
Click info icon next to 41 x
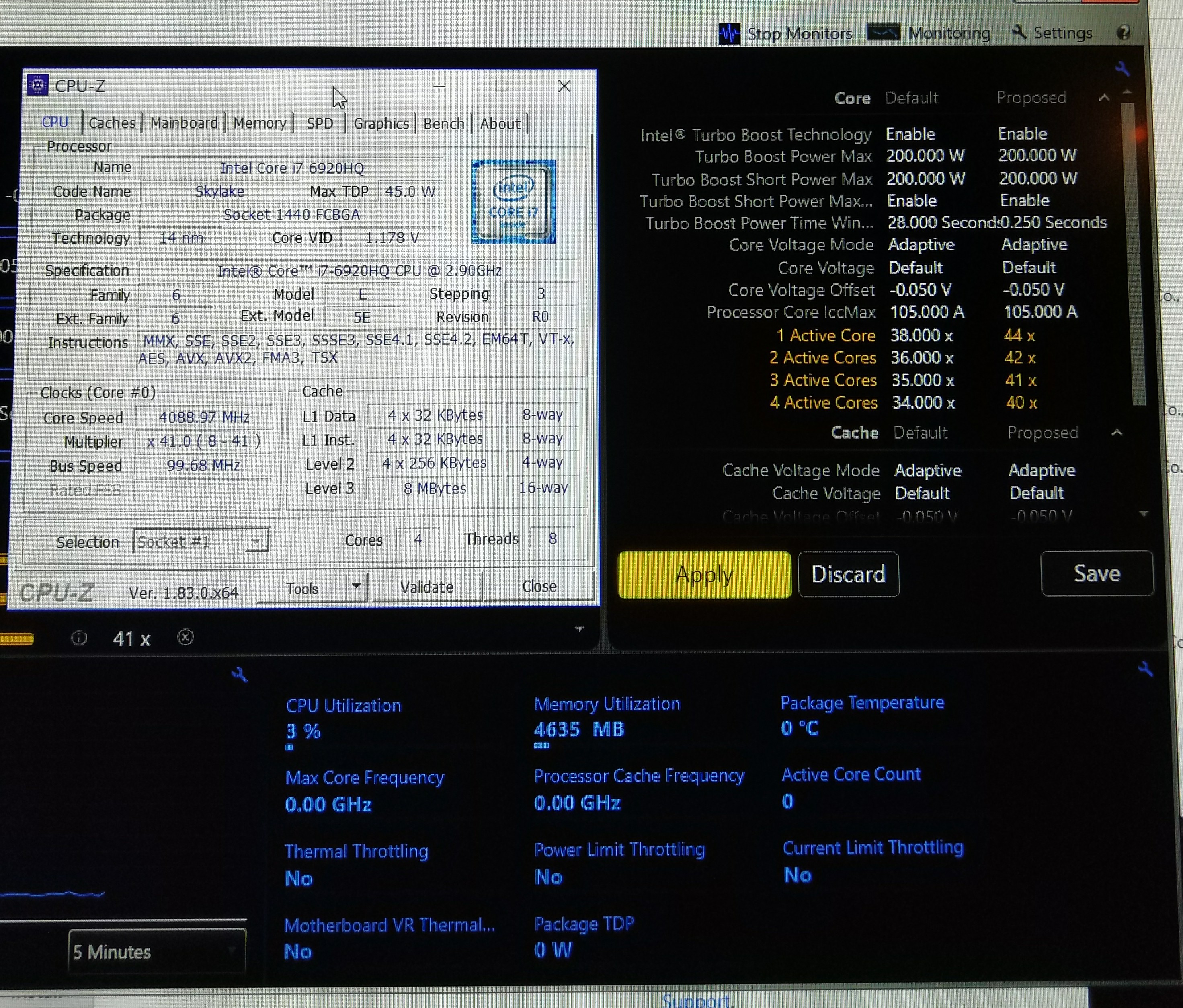79,638
